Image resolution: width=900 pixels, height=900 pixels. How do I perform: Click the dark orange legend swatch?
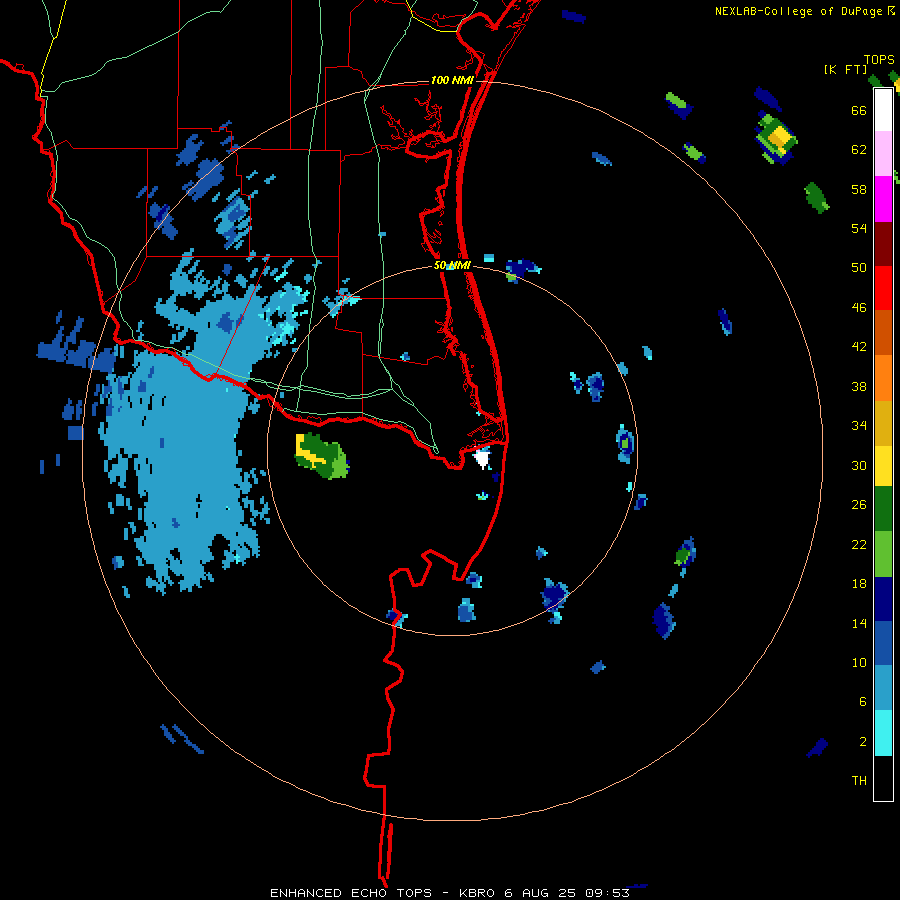click(883, 332)
